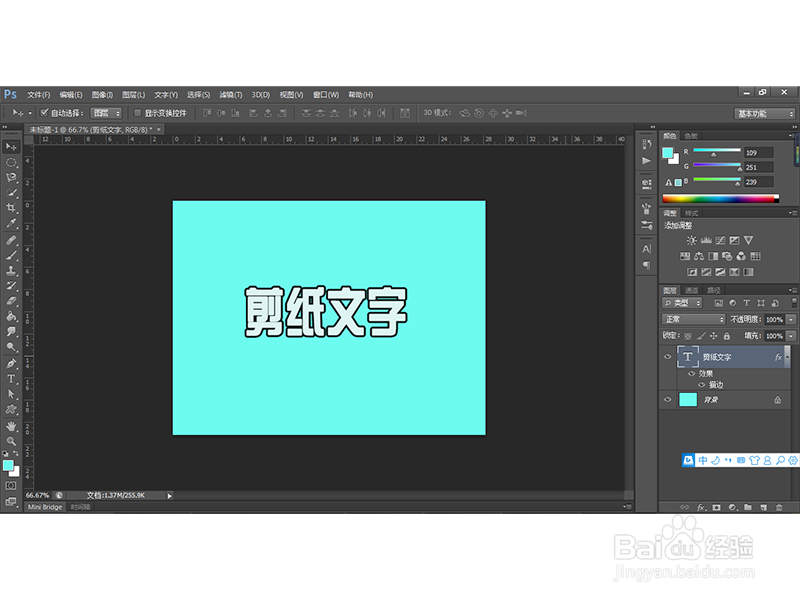
Task: Open the Mini Bridge panel
Action: (x=45, y=507)
